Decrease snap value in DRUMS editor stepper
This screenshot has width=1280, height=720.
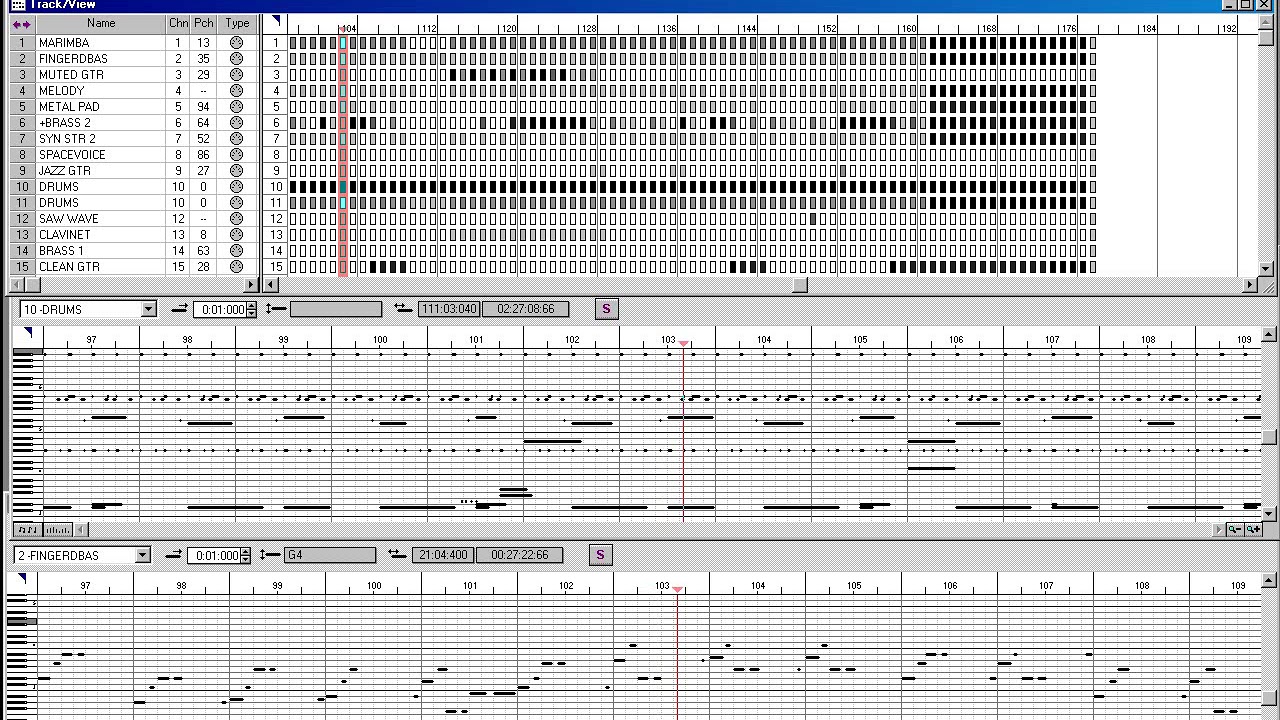coord(251,314)
